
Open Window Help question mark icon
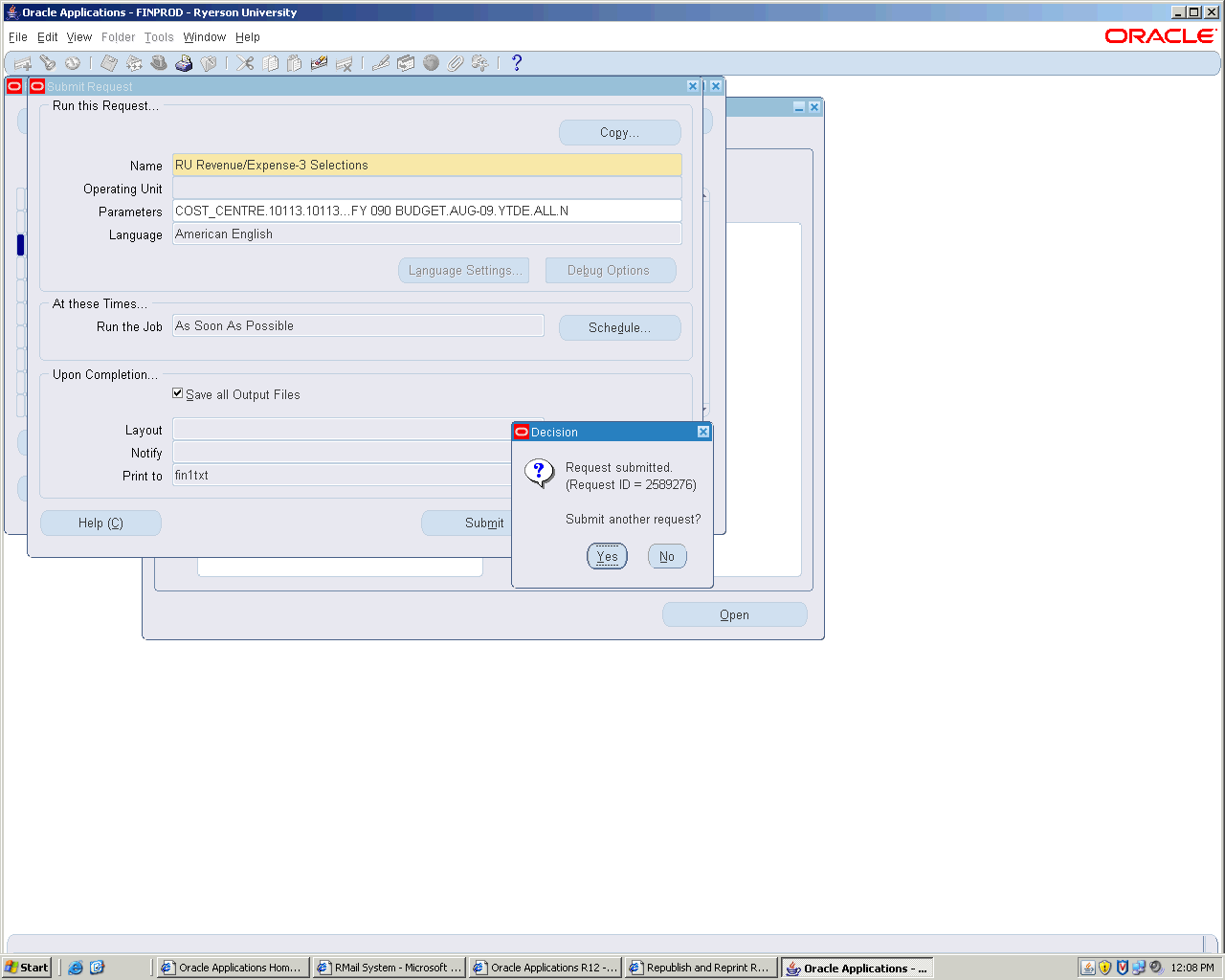pyautogui.click(x=517, y=63)
